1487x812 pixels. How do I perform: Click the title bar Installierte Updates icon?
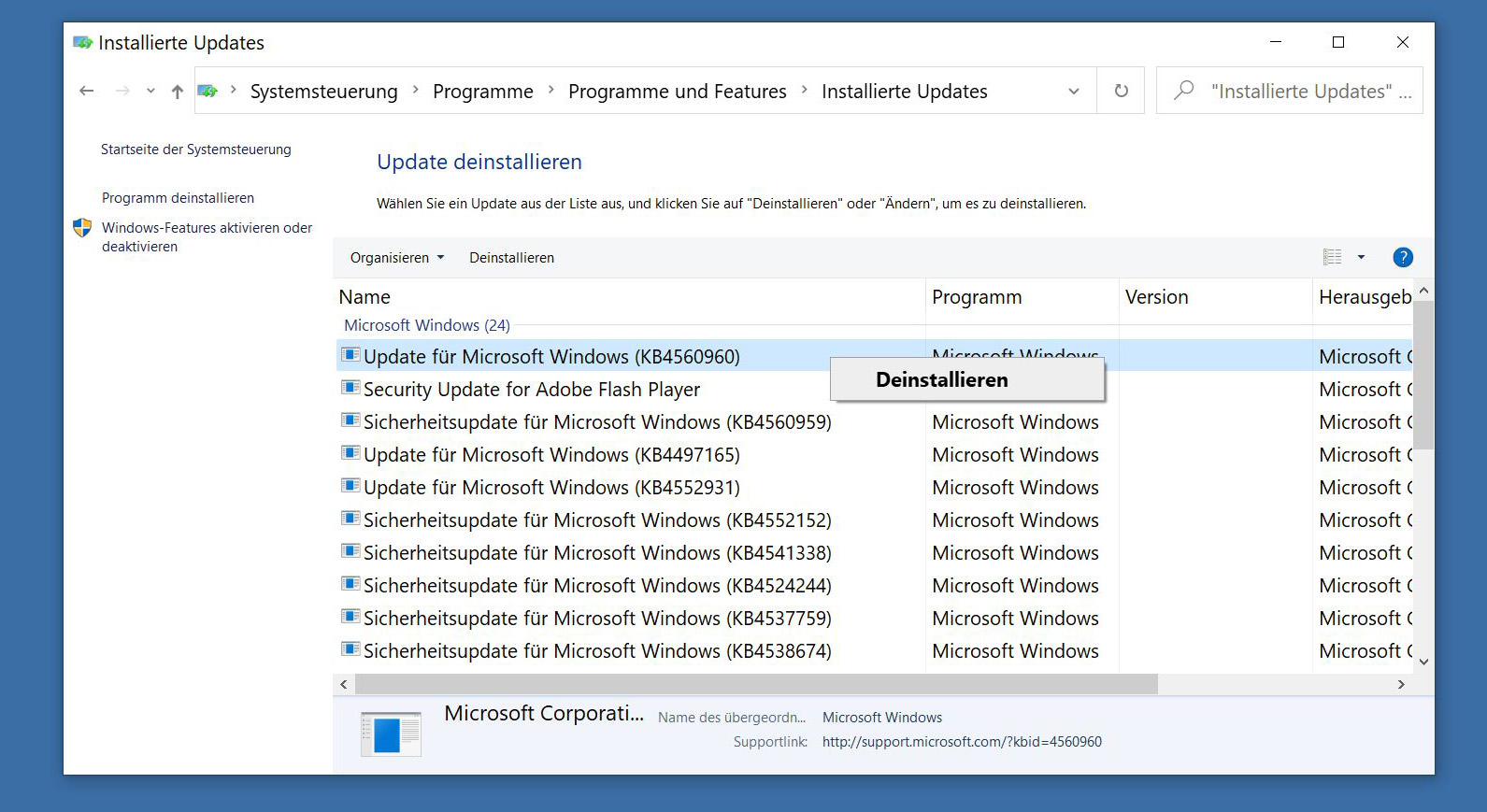[82, 42]
